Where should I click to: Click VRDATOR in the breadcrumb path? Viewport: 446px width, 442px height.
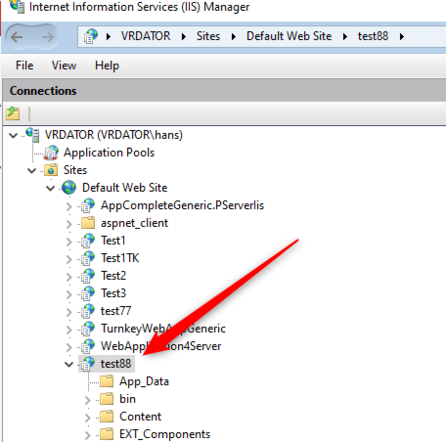click(145, 36)
